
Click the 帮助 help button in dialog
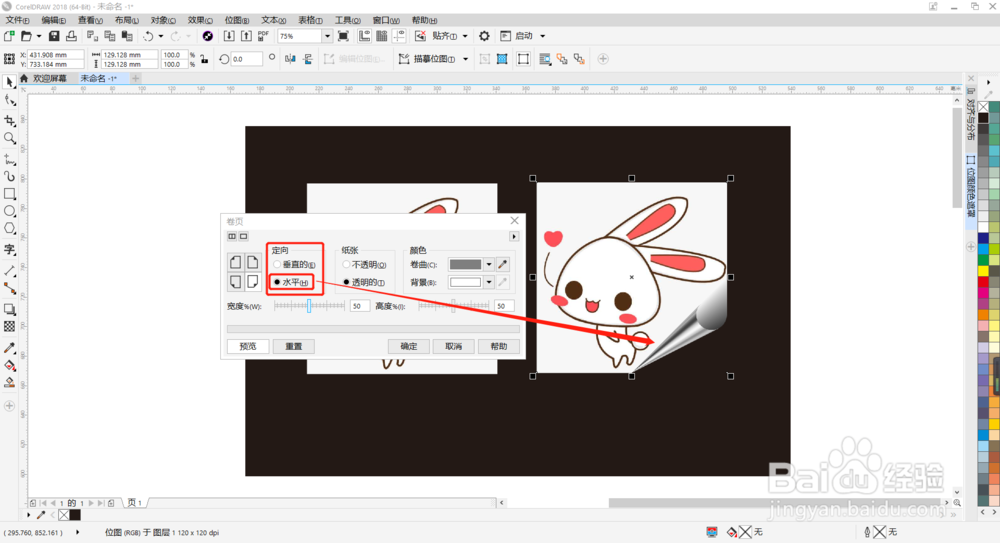click(x=499, y=346)
